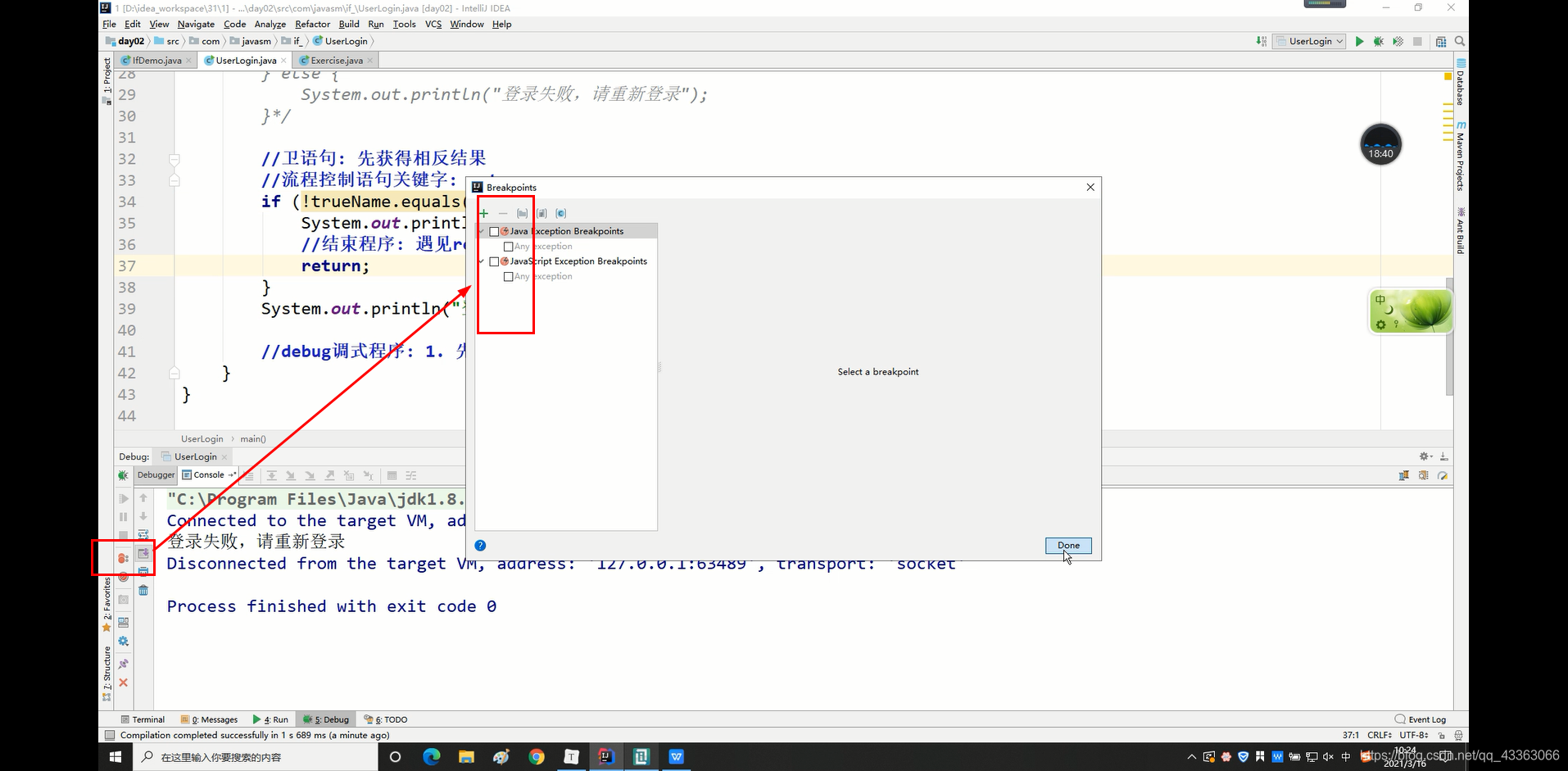The image size is (1568, 771).
Task: Toggle code fold marker at line 42
Action: [x=174, y=373]
